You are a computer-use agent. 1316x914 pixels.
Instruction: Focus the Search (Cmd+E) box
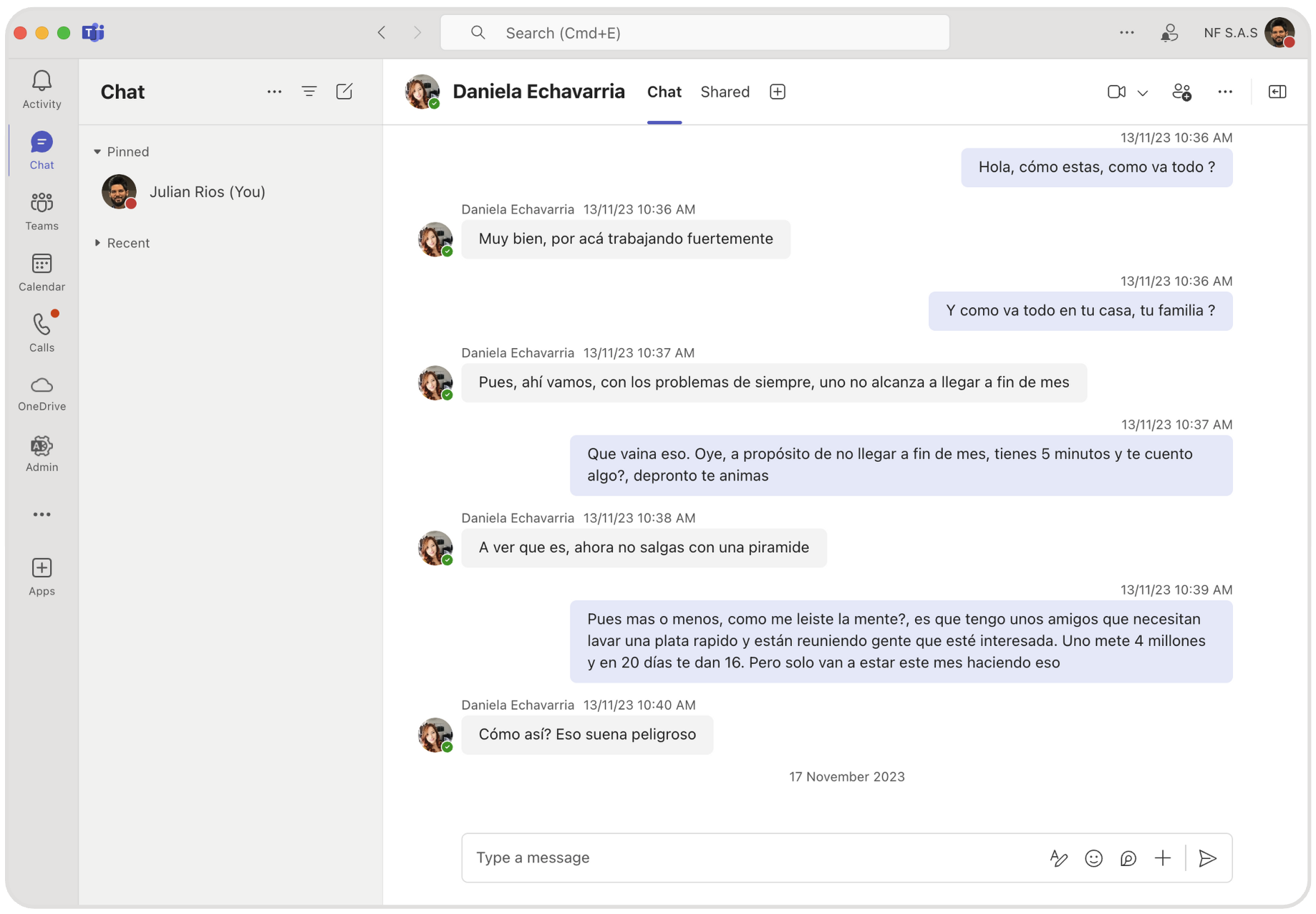pos(695,33)
